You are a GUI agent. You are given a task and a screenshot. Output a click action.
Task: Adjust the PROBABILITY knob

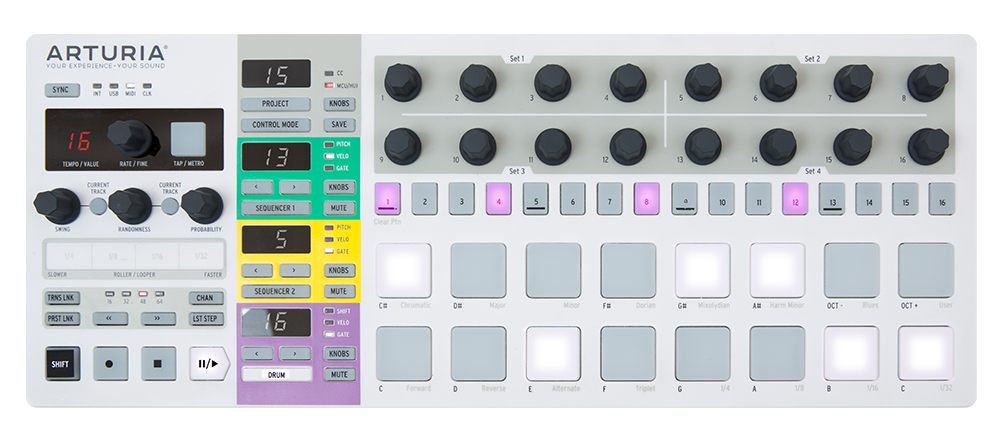(x=203, y=205)
